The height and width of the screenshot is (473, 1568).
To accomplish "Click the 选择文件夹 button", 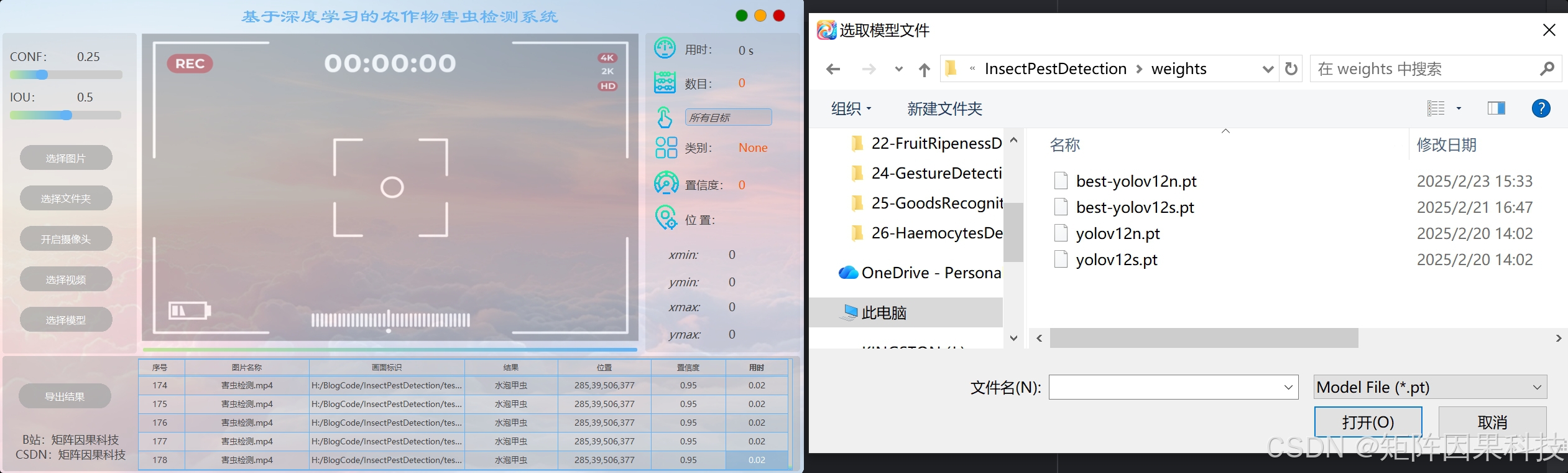I will point(66,199).
